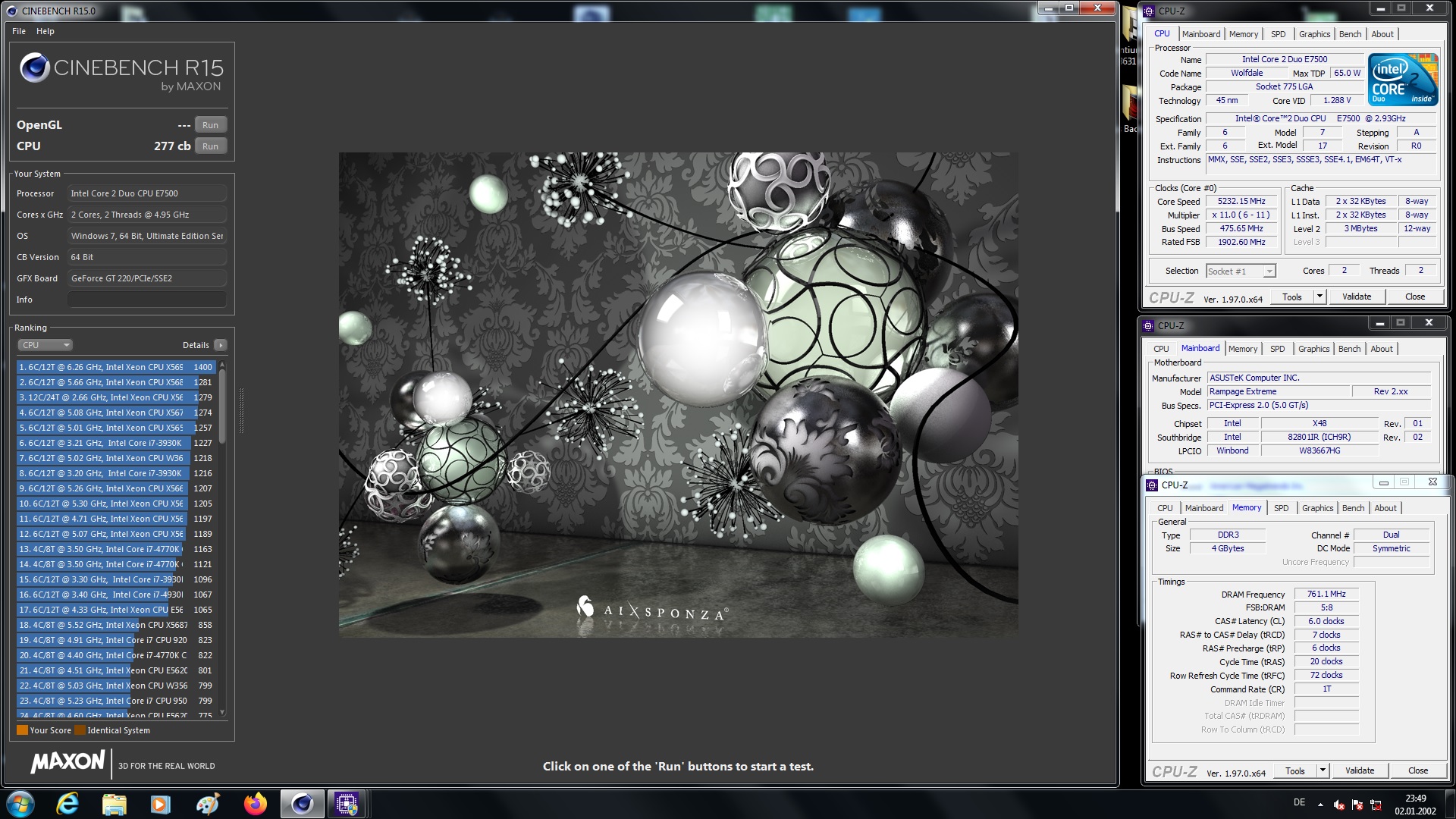Open Windows Explorer folder icon in taskbar
The image size is (1456, 819).
[114, 804]
